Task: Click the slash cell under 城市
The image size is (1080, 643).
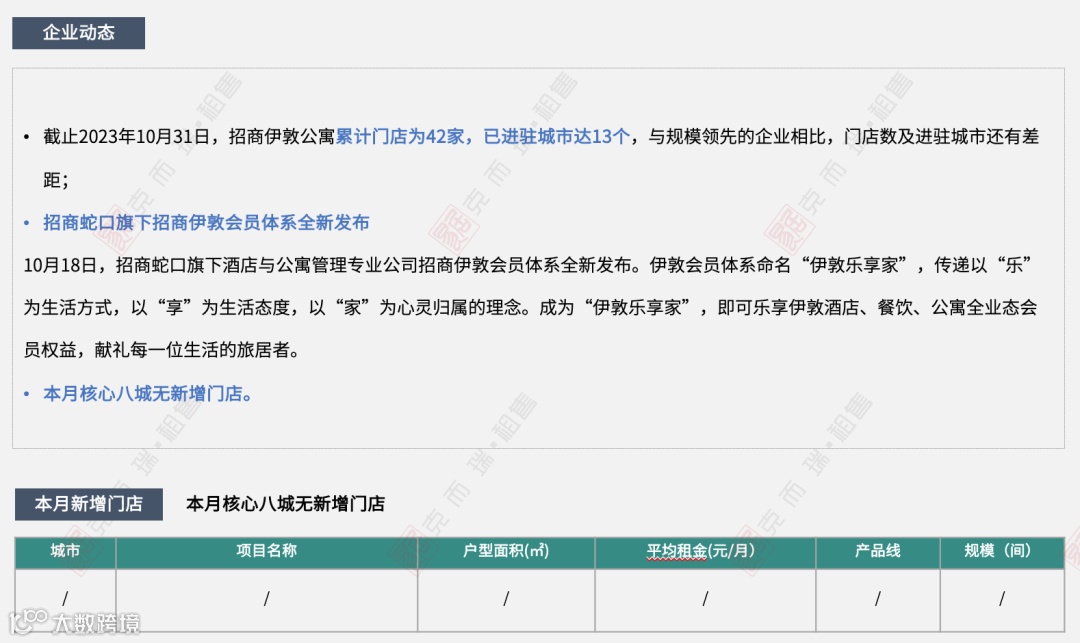Action: (x=65, y=600)
